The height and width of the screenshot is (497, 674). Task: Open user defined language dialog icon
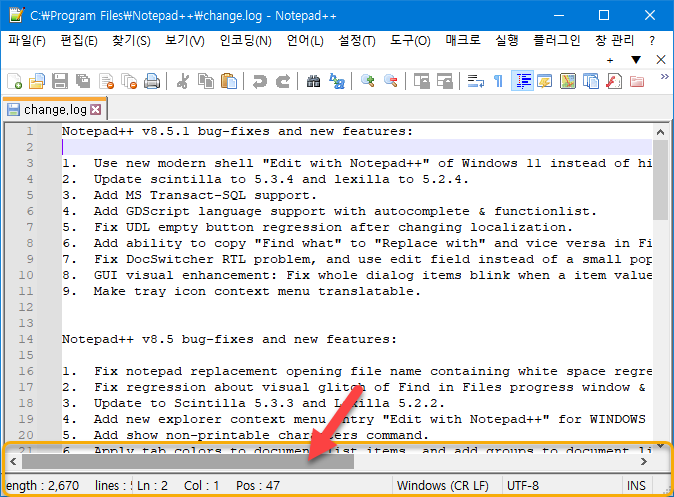[545, 81]
